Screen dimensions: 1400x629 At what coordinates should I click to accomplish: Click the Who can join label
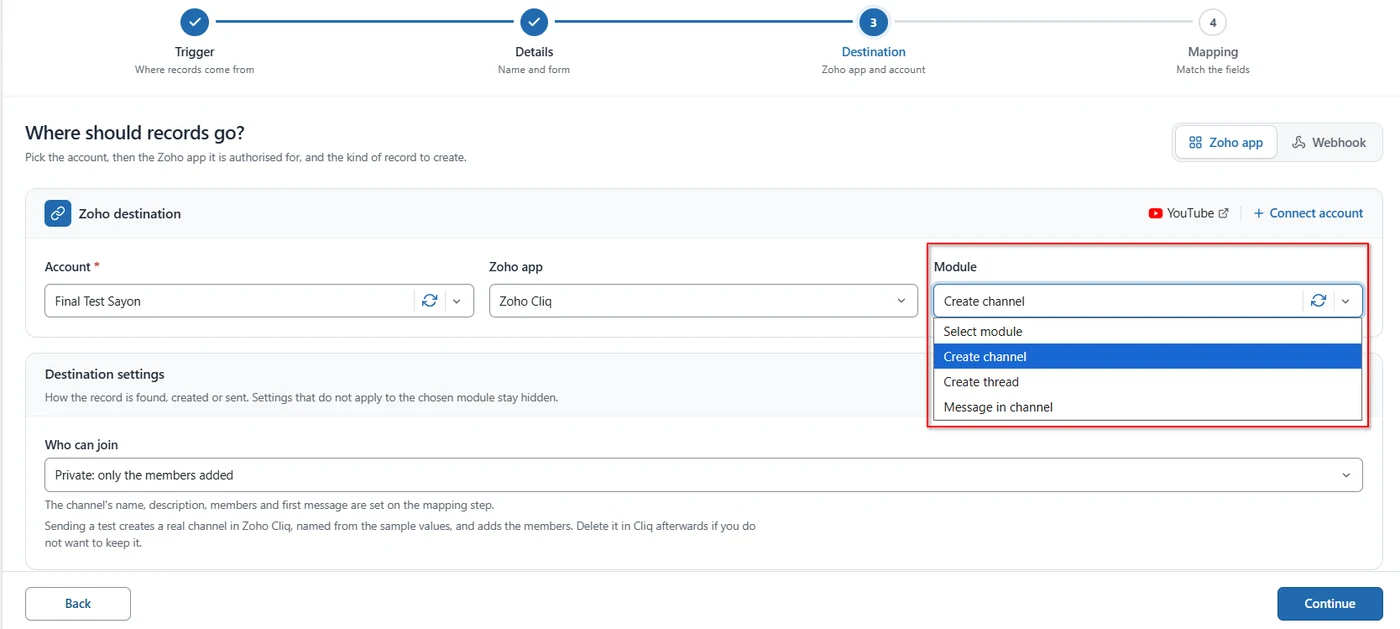(82, 444)
